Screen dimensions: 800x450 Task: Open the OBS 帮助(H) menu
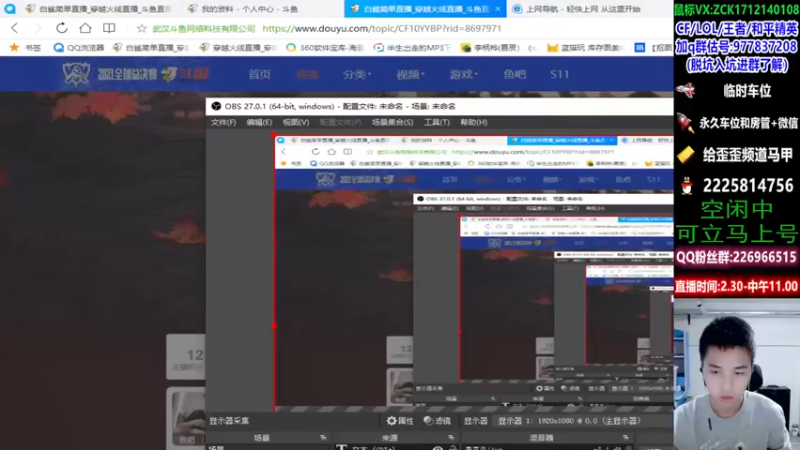click(x=473, y=122)
